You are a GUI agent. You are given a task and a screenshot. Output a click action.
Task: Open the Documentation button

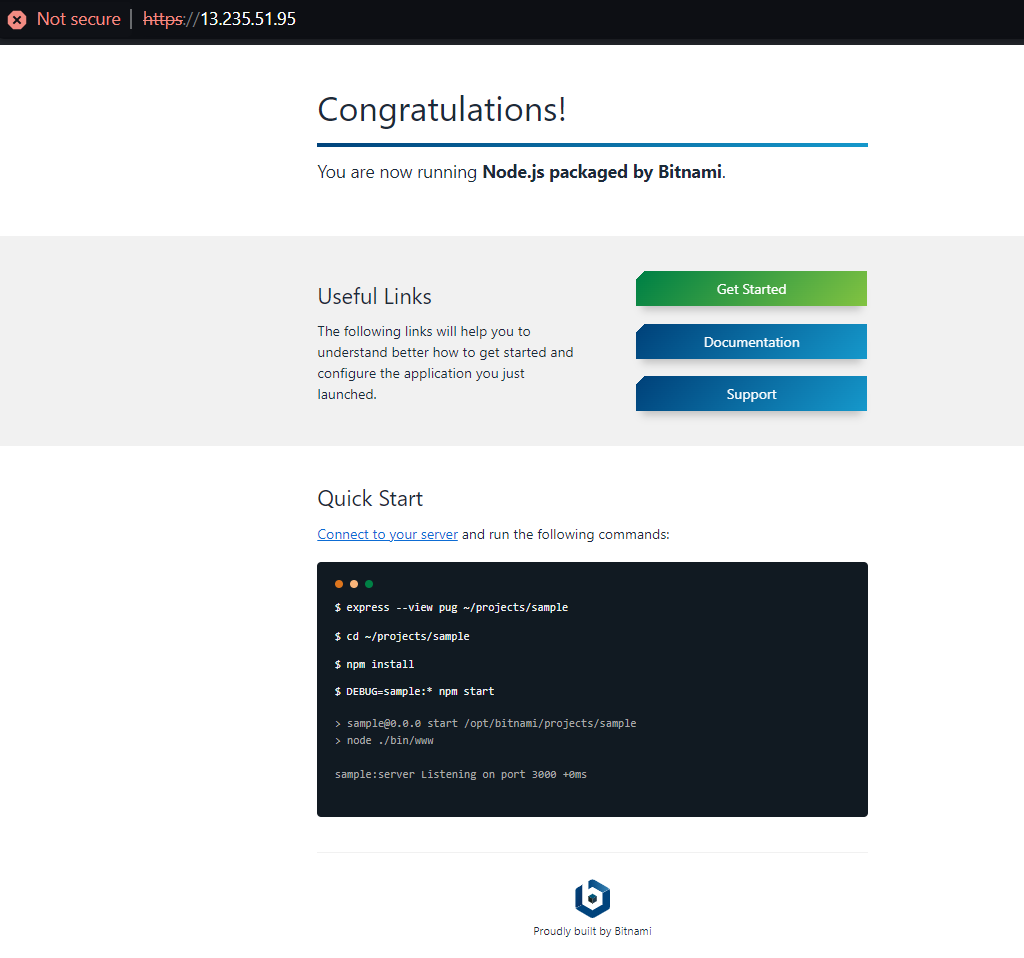751,342
